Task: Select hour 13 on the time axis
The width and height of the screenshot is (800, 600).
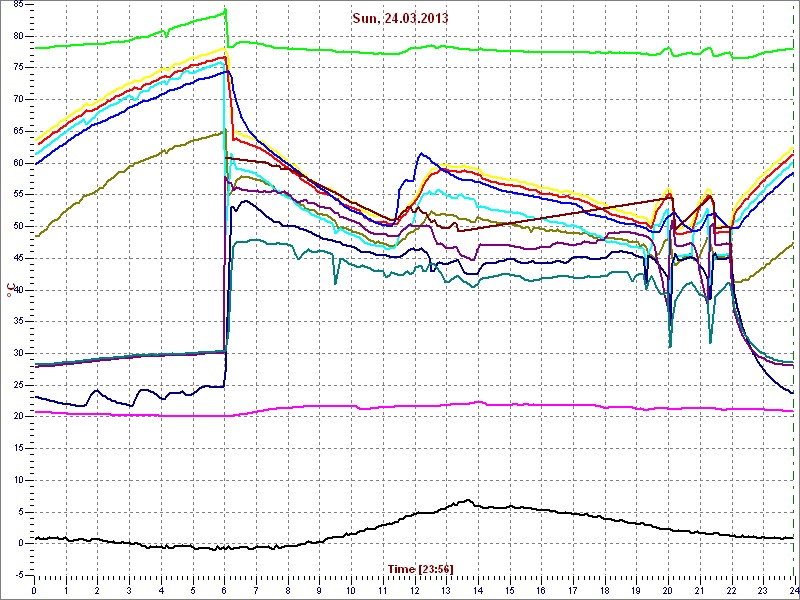Action: 446,589
